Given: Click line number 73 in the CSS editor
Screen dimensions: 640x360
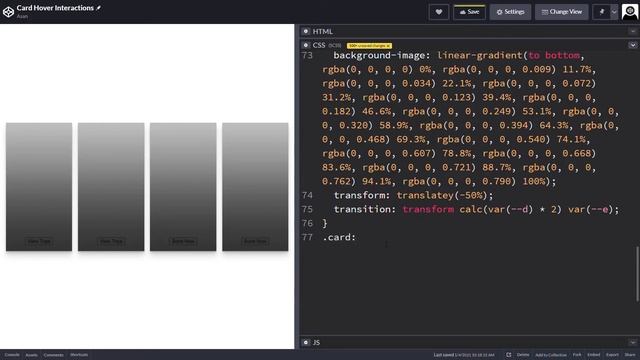Looking at the screenshot, I should pos(307,55).
